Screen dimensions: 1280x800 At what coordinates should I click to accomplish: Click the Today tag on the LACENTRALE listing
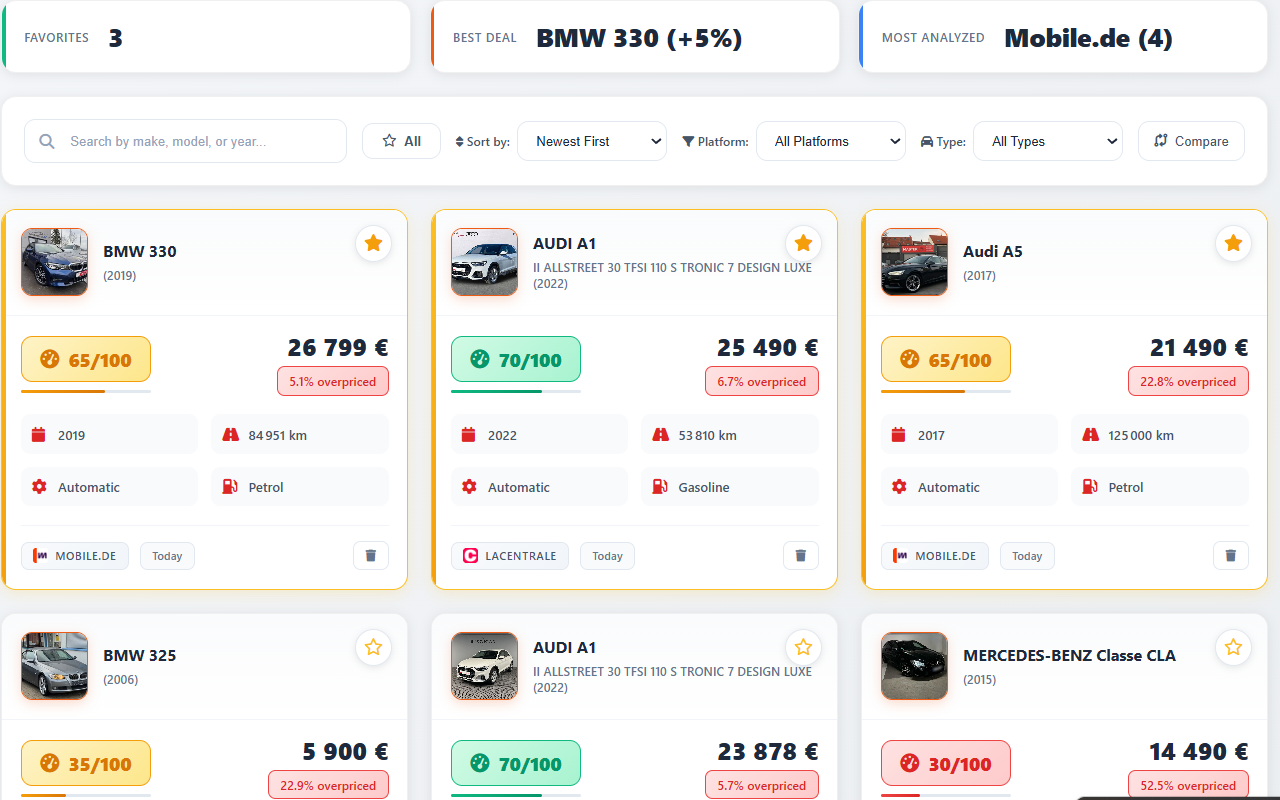pyautogui.click(x=607, y=556)
